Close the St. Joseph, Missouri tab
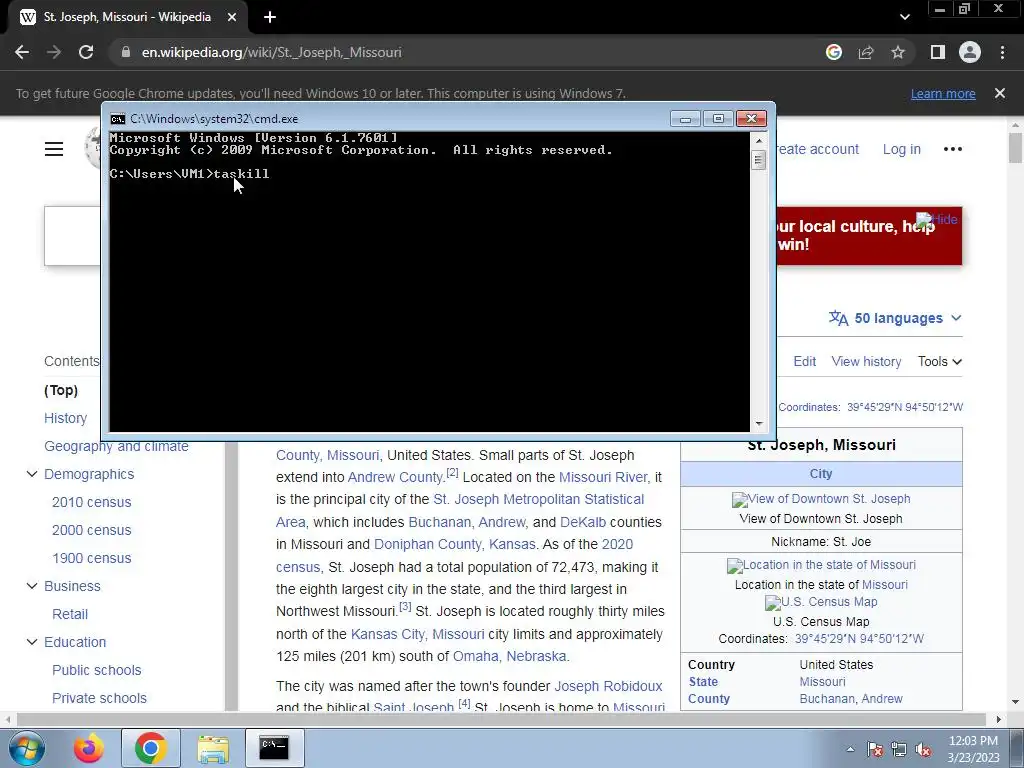1024x768 pixels. pyautogui.click(x=232, y=18)
